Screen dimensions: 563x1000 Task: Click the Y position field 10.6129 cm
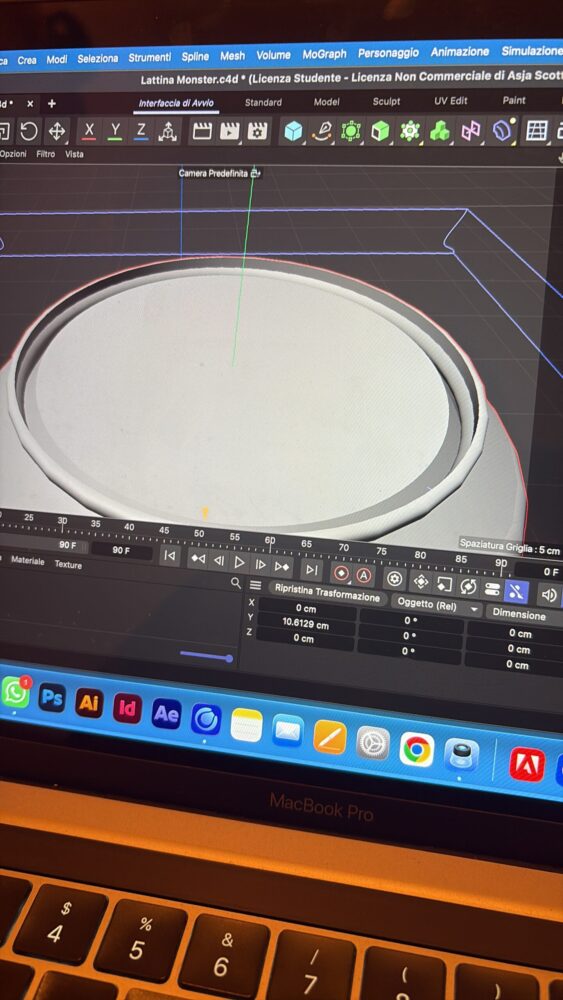pos(306,623)
